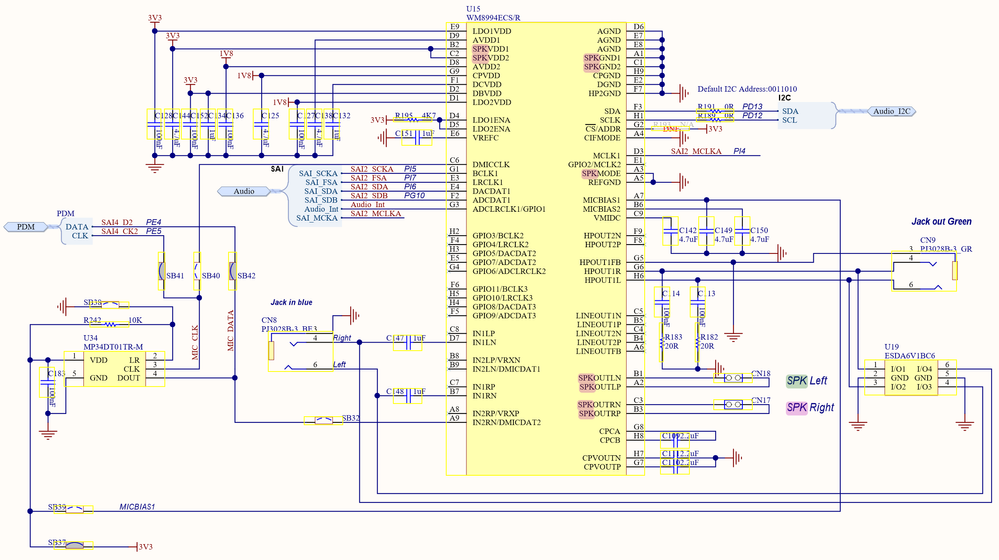Image resolution: width=999 pixels, height=560 pixels.
Task: Select the SB40 solder bridge symbol
Action: [197, 271]
